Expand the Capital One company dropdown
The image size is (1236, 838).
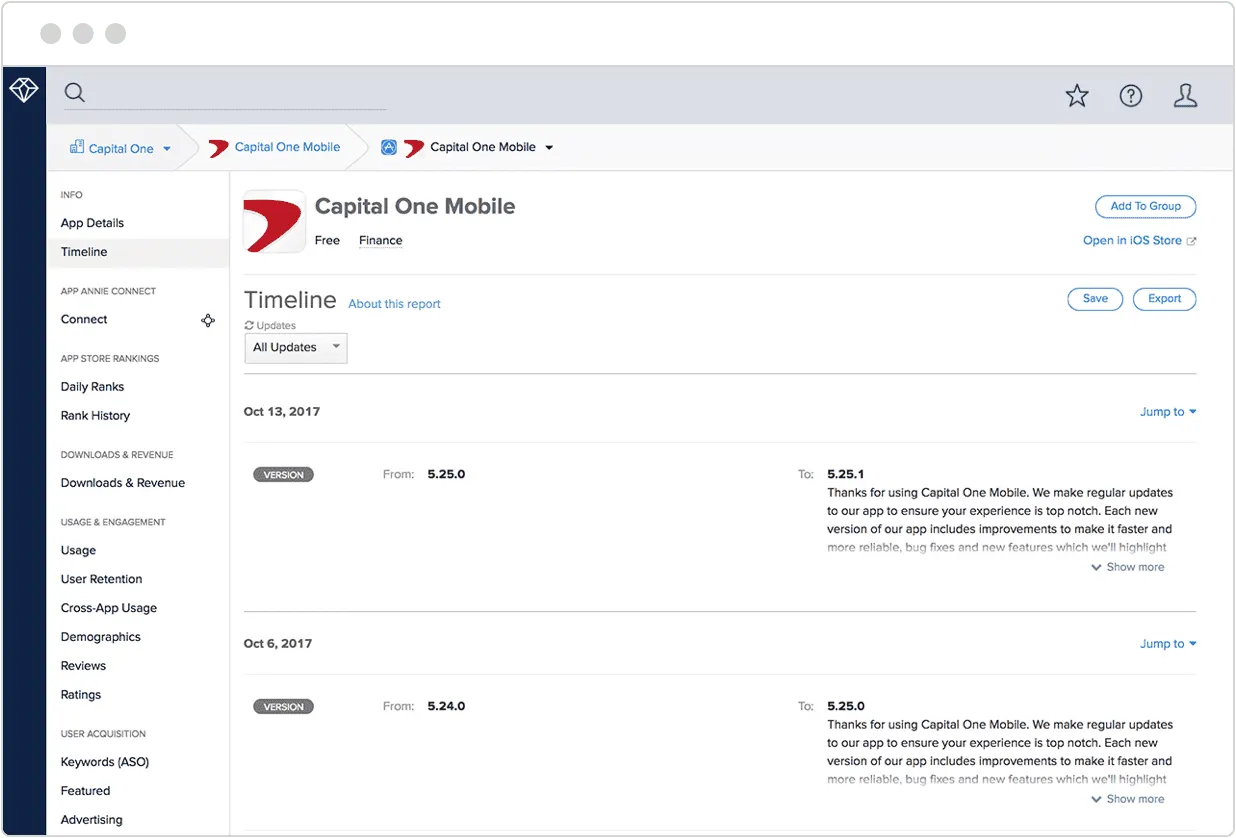167,149
